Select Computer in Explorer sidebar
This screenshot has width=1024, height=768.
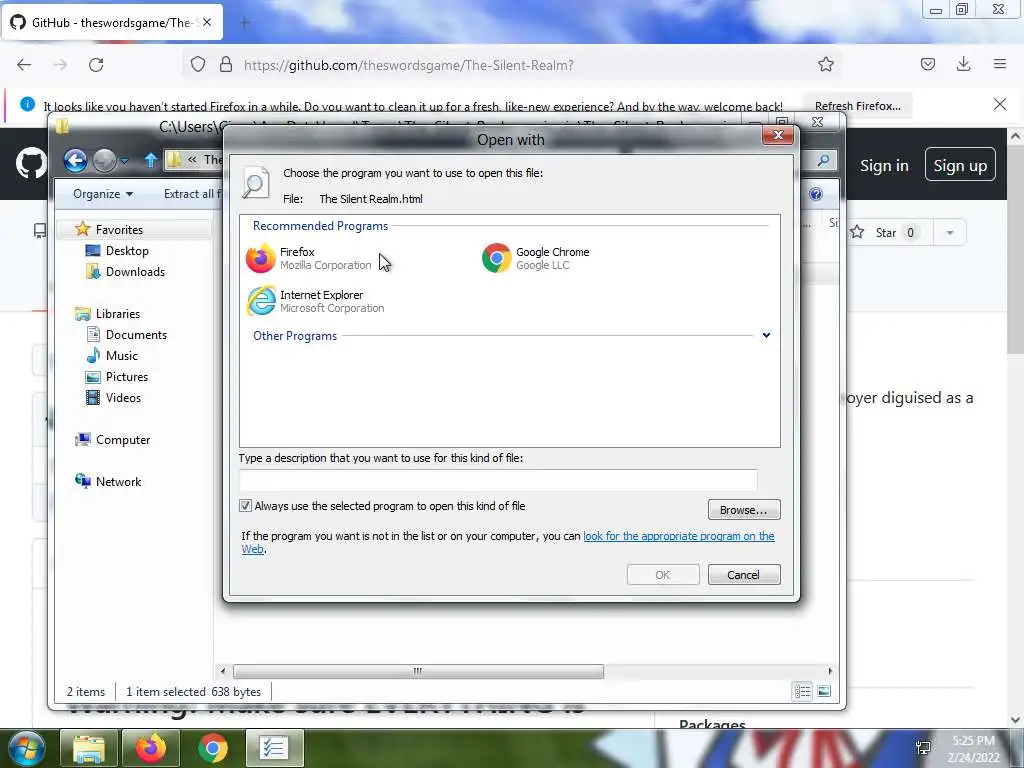click(123, 440)
